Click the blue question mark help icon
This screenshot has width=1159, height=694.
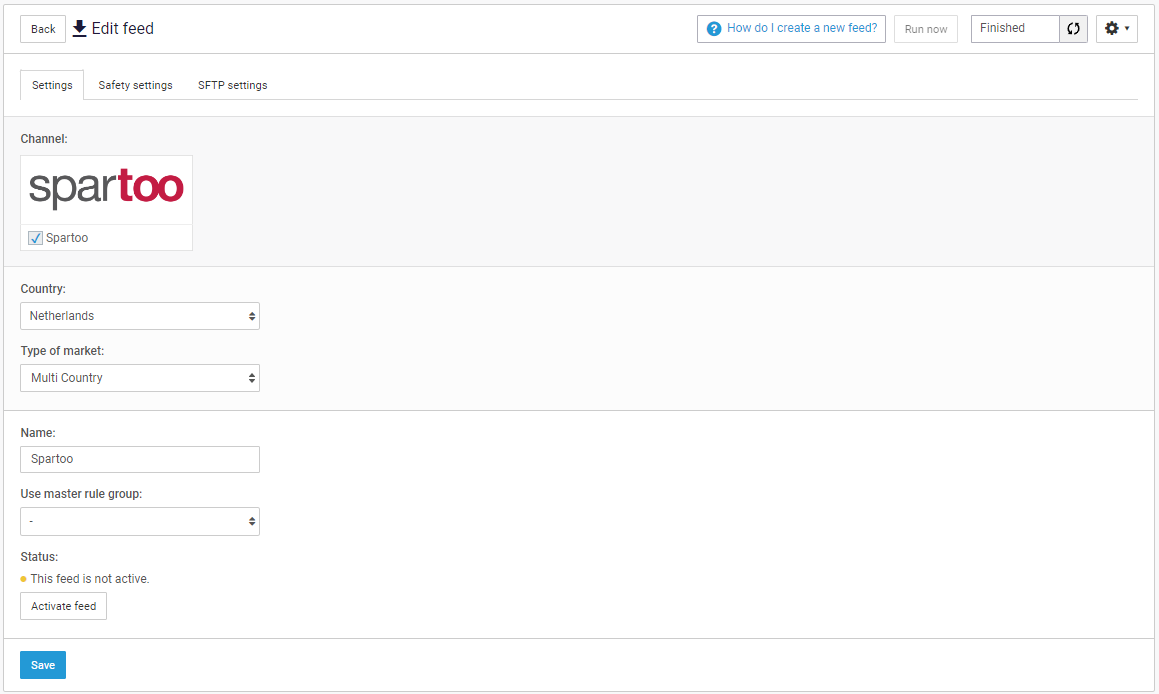pos(714,29)
